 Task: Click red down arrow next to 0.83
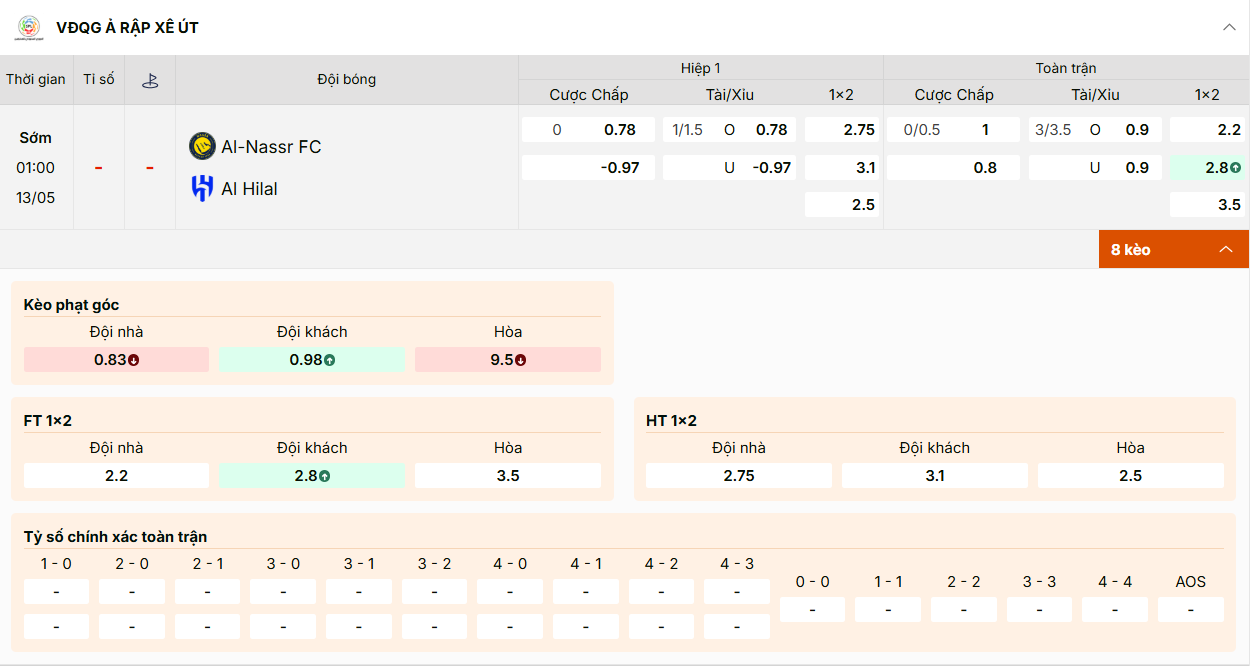coord(134,360)
